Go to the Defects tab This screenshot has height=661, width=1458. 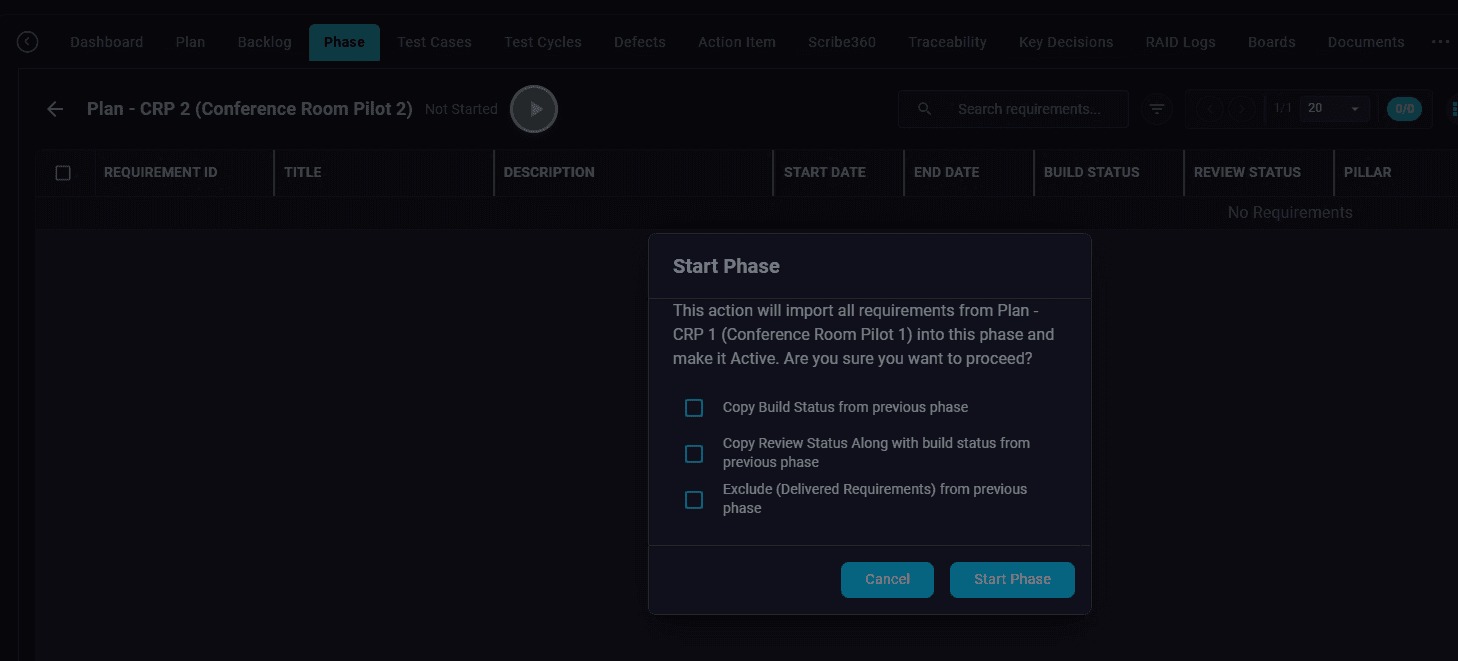pos(640,42)
